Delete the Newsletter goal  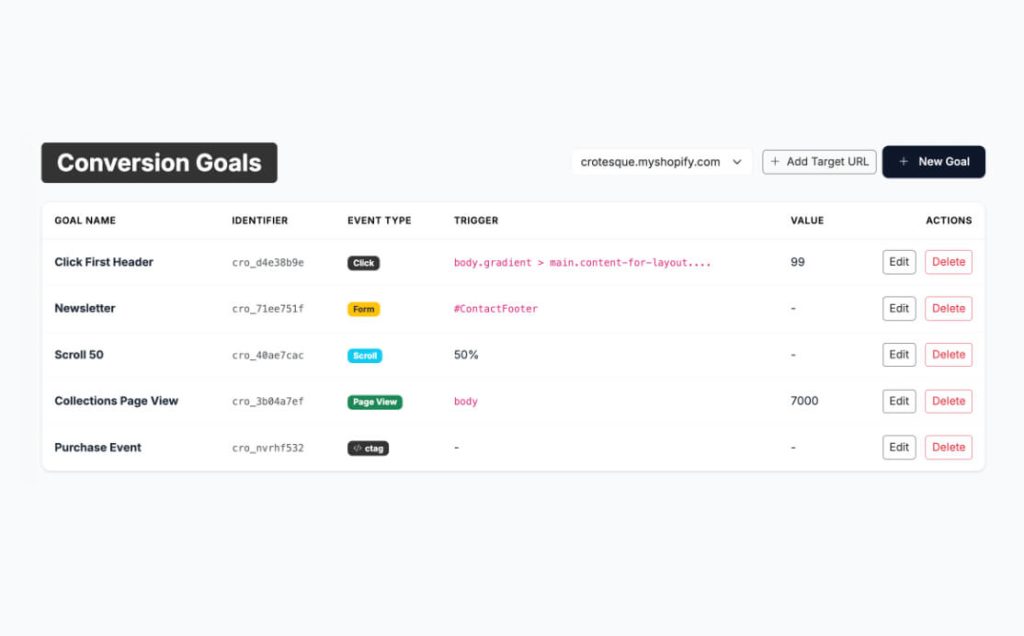click(948, 309)
